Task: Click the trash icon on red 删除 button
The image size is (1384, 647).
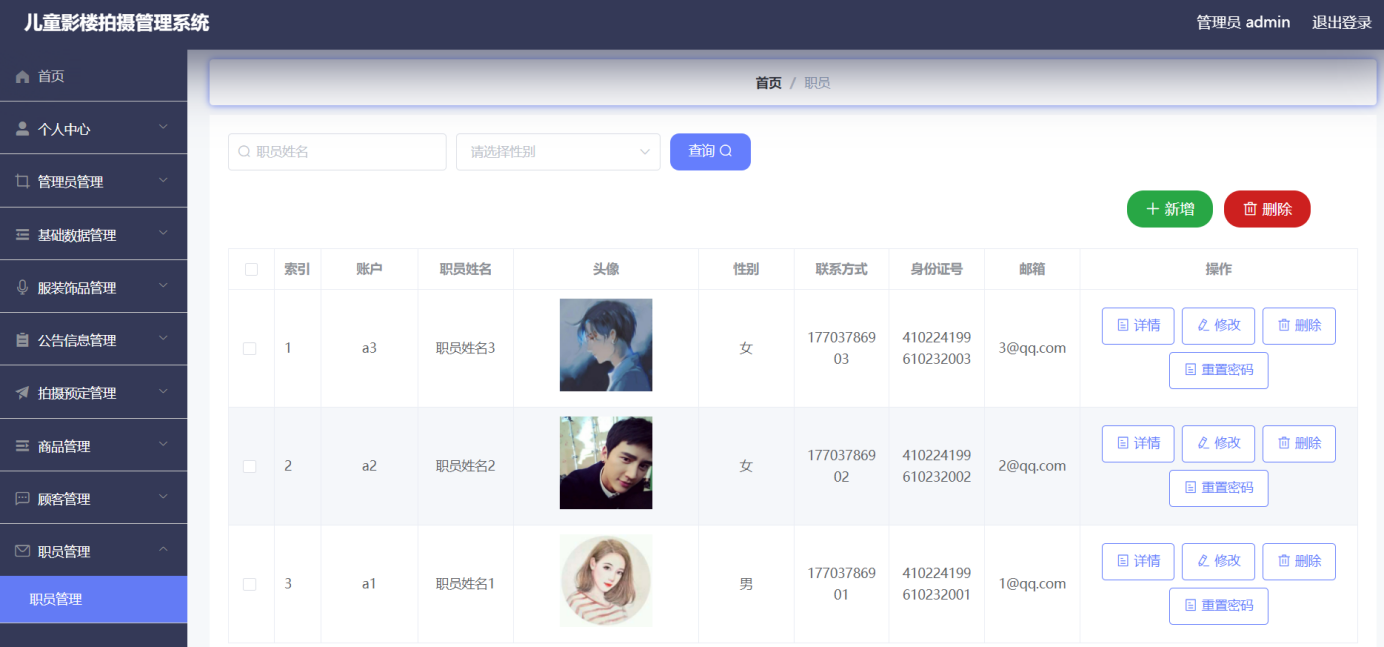Action: coord(1250,209)
